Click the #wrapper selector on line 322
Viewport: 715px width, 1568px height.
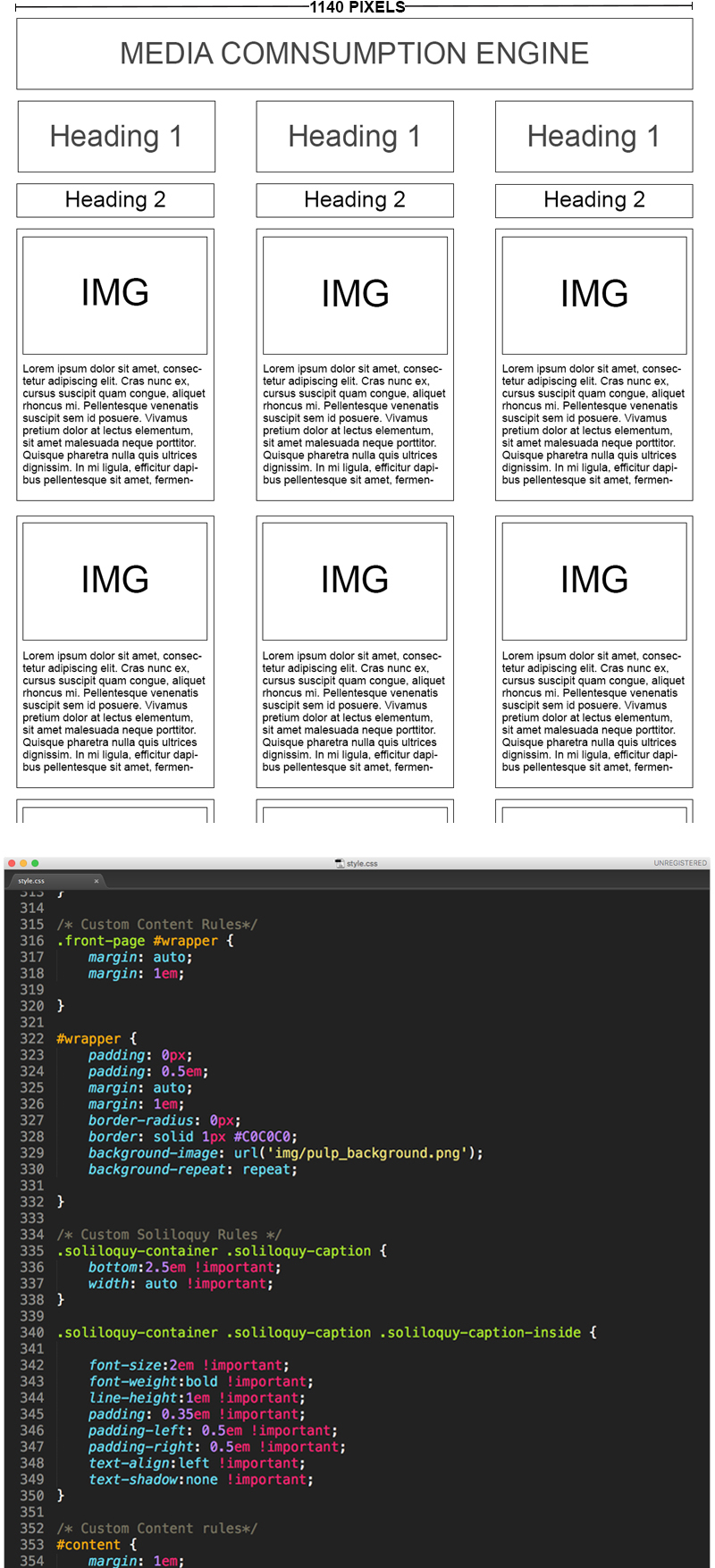(x=97, y=1038)
